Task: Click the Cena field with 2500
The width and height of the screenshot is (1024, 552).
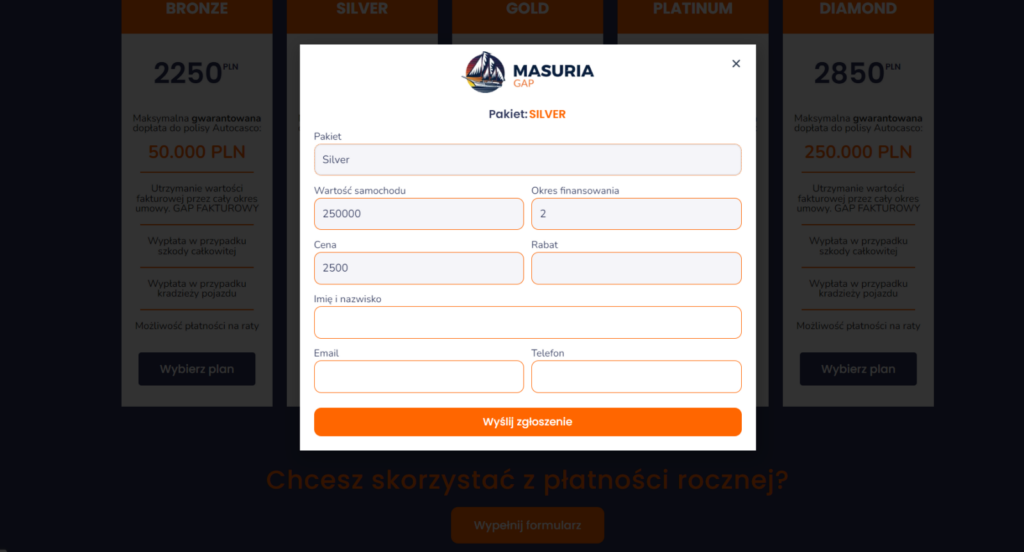Action: click(x=419, y=268)
